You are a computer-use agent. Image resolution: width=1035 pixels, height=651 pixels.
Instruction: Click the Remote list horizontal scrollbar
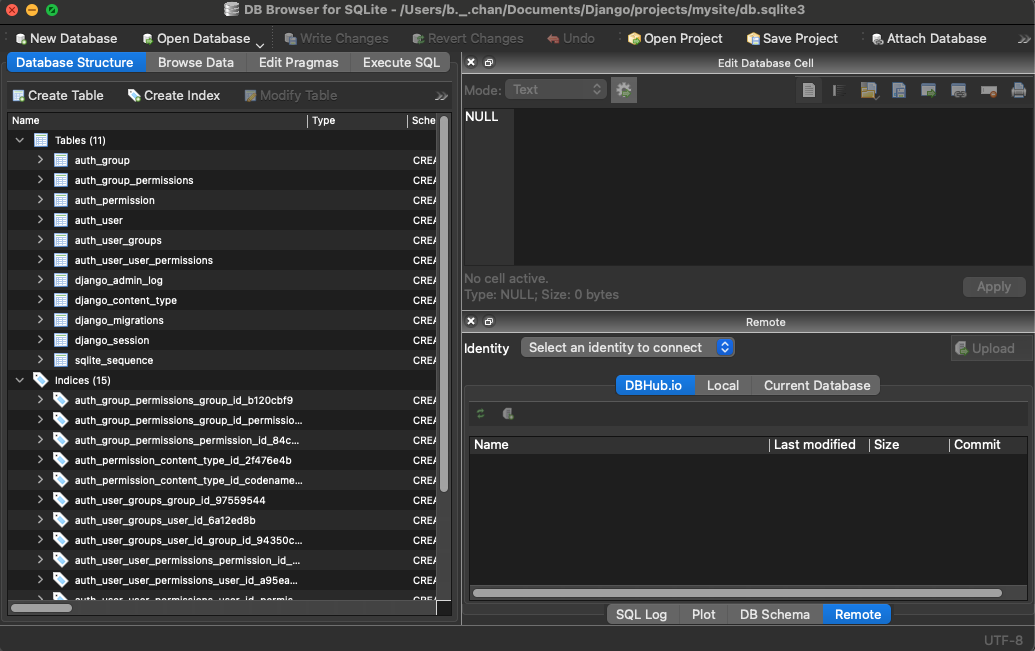(x=737, y=593)
